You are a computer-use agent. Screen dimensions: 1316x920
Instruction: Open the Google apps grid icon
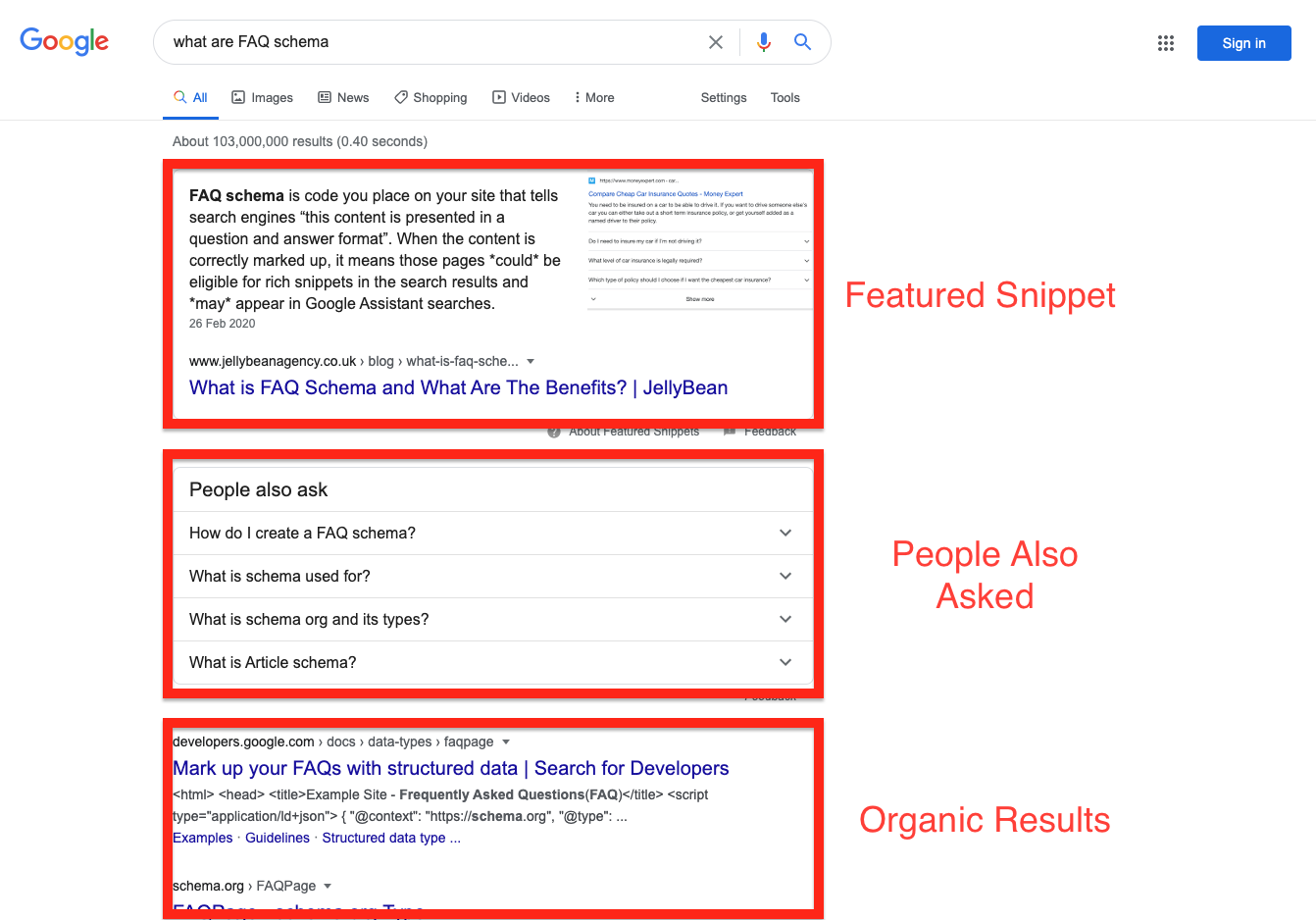(x=1166, y=43)
